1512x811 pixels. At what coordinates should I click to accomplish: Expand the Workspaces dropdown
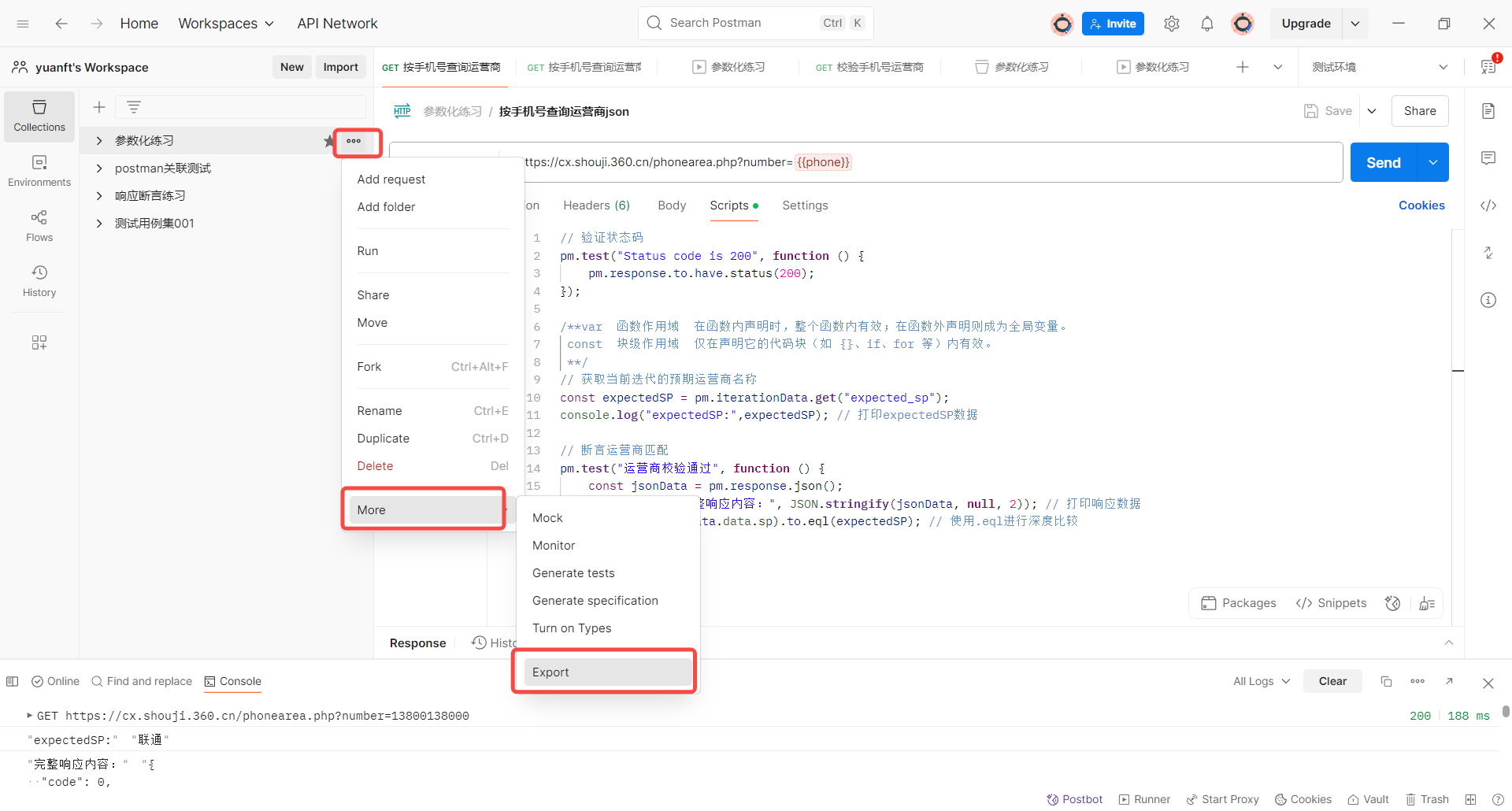226,24
